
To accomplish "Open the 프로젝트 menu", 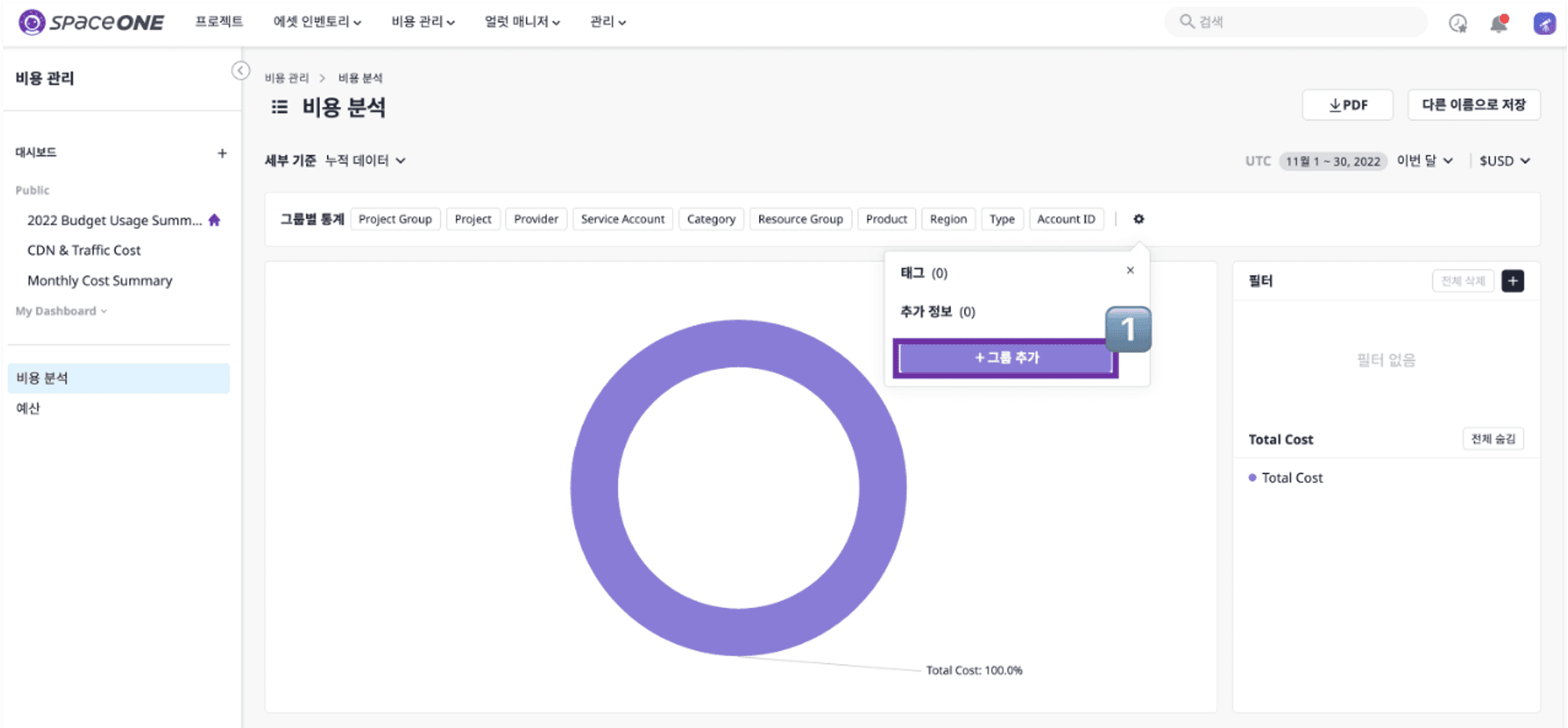I will click(219, 22).
